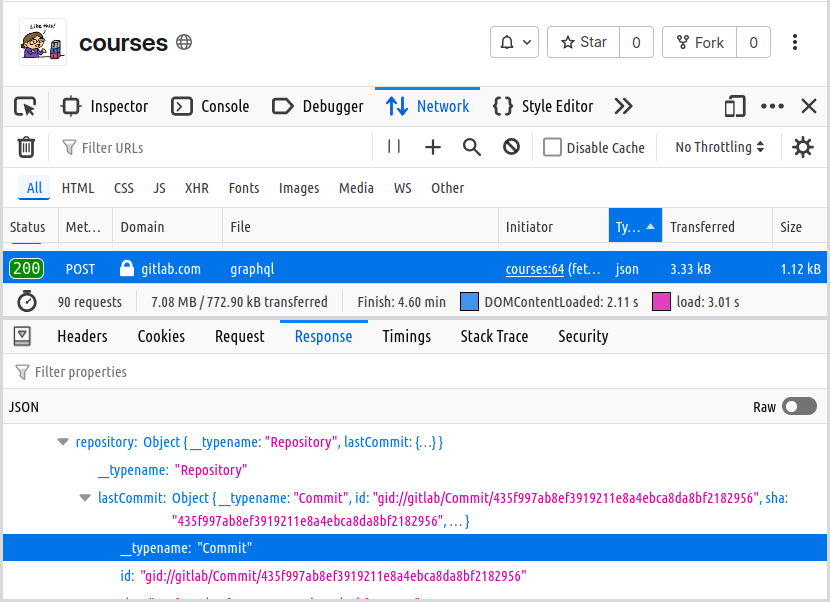Open network settings gear icon
The height and width of the screenshot is (602, 830).
pyautogui.click(x=802, y=147)
